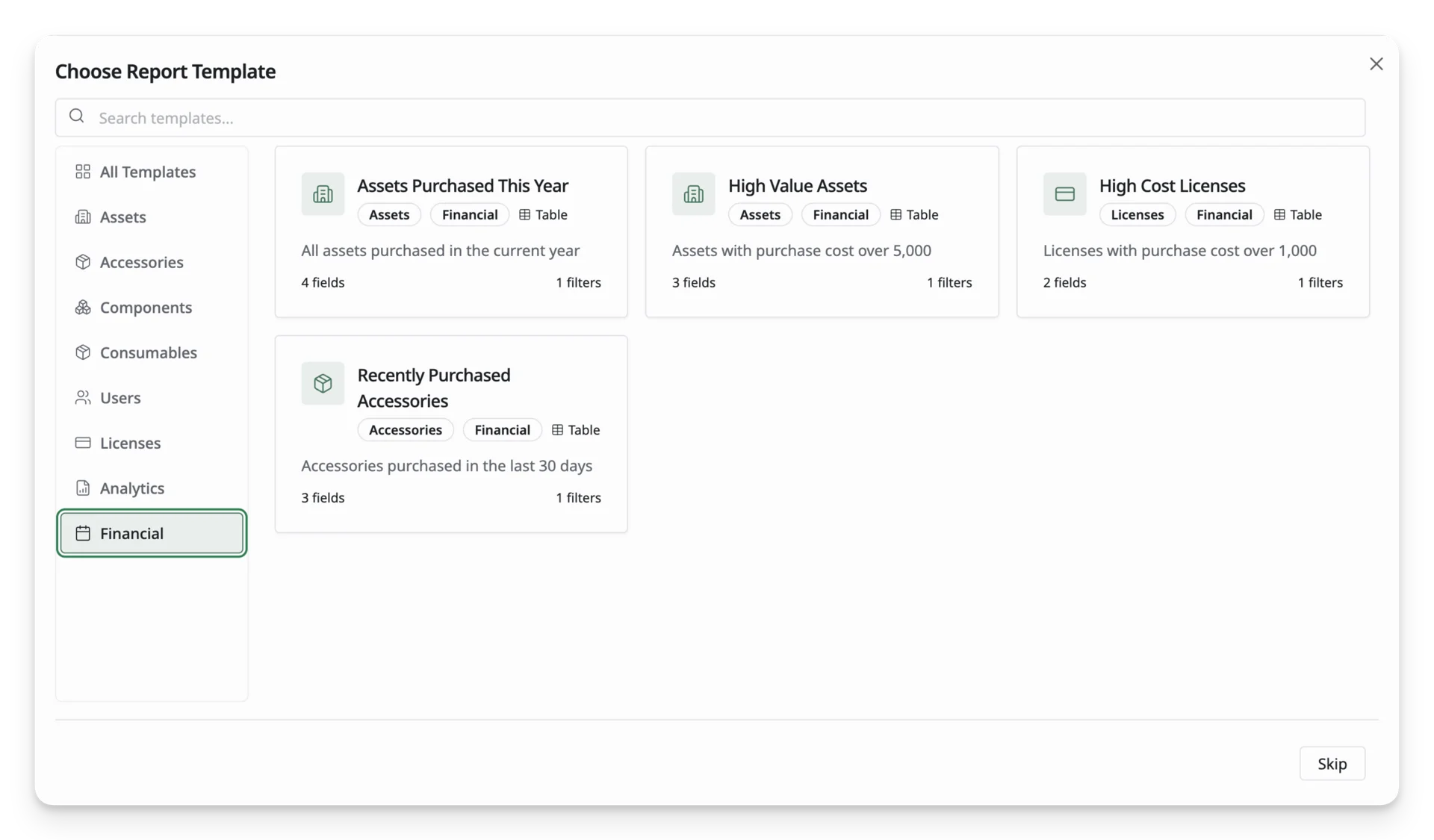Image resolution: width=1434 pixels, height=840 pixels.
Task: Click table icon on High Value Assets
Action: tap(896, 214)
